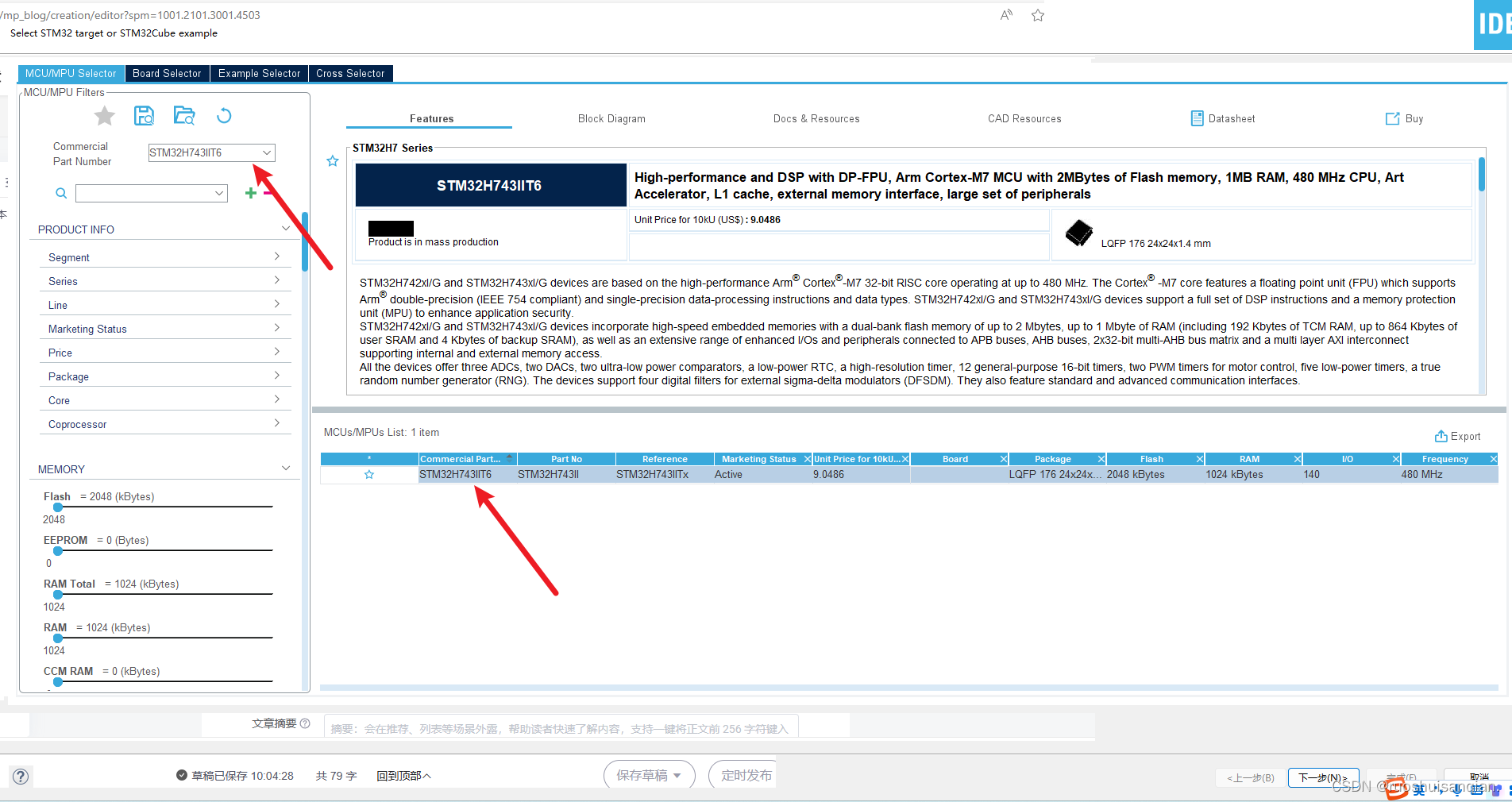Expand the Coprocessor filter
1512x802 pixels.
click(x=277, y=423)
